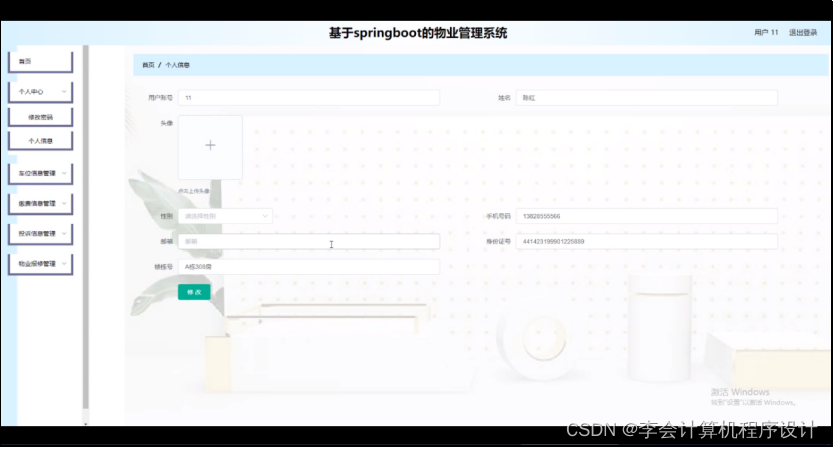Click the 手机号码 phone field
The image size is (834, 449).
coord(646,217)
